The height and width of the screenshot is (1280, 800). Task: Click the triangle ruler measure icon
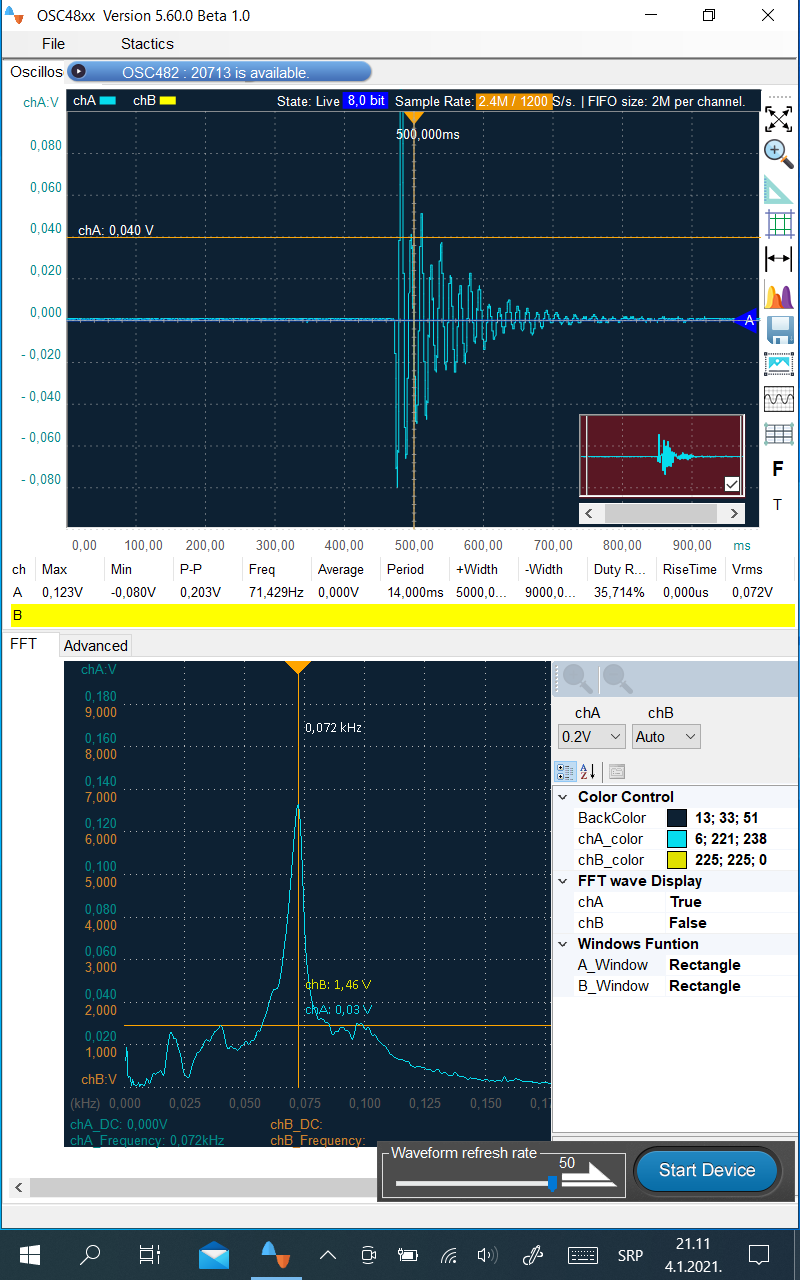coord(778,189)
